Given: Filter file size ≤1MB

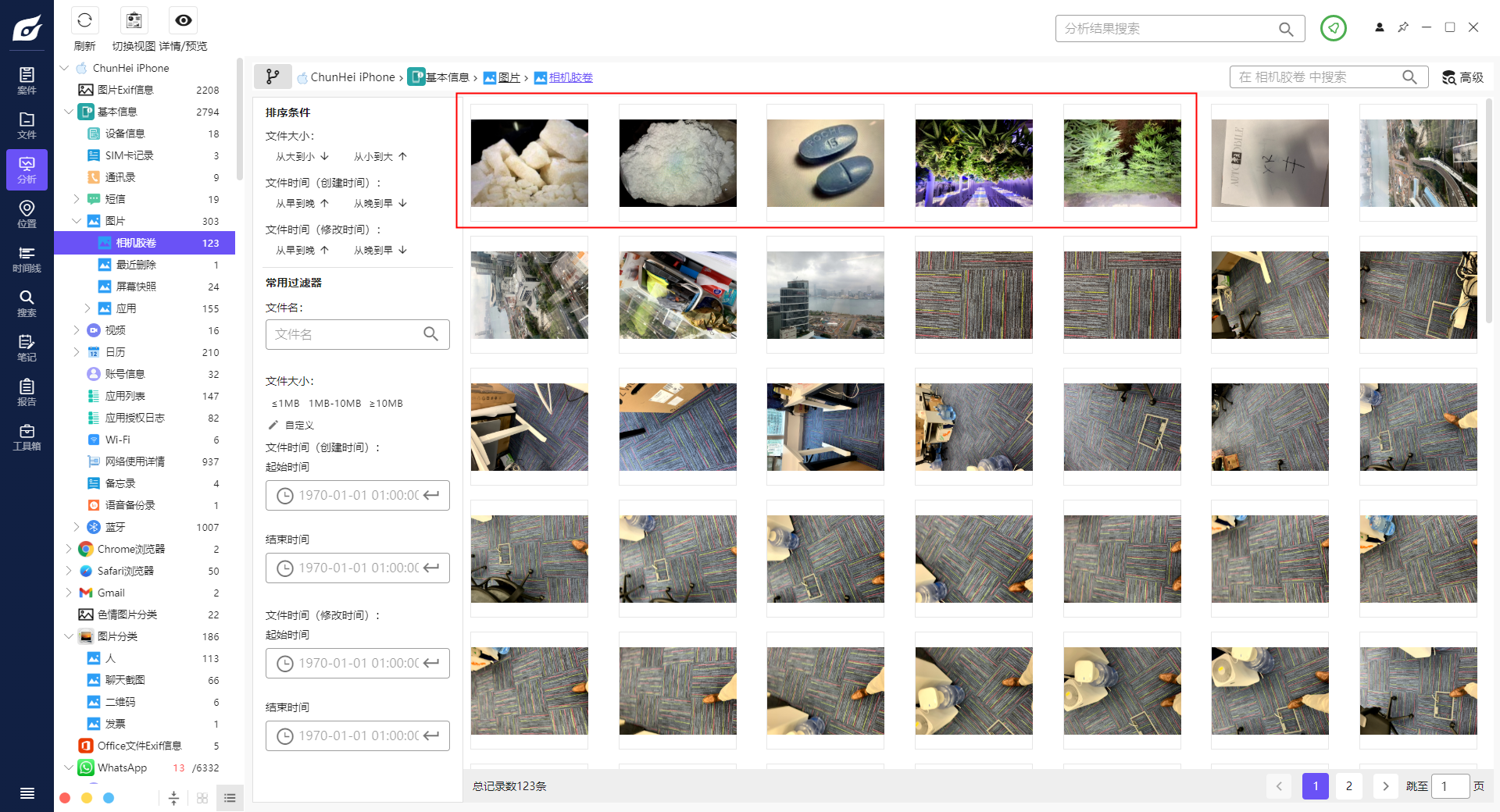Looking at the screenshot, I should [285, 404].
